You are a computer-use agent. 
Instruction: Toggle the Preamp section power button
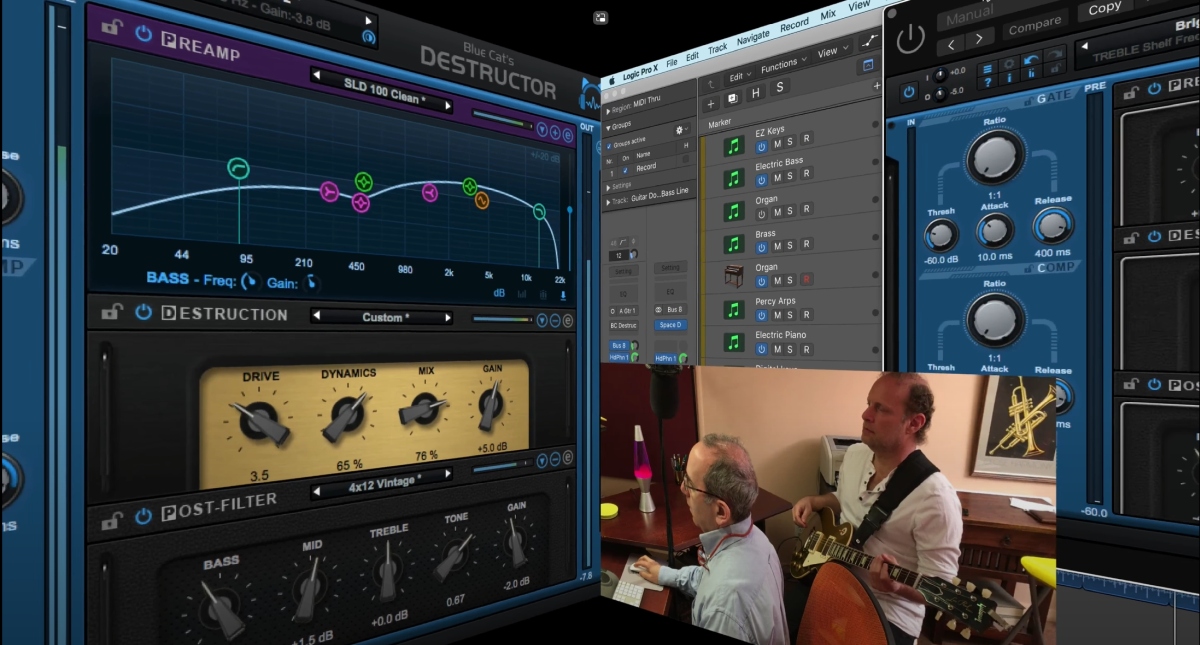[142, 35]
